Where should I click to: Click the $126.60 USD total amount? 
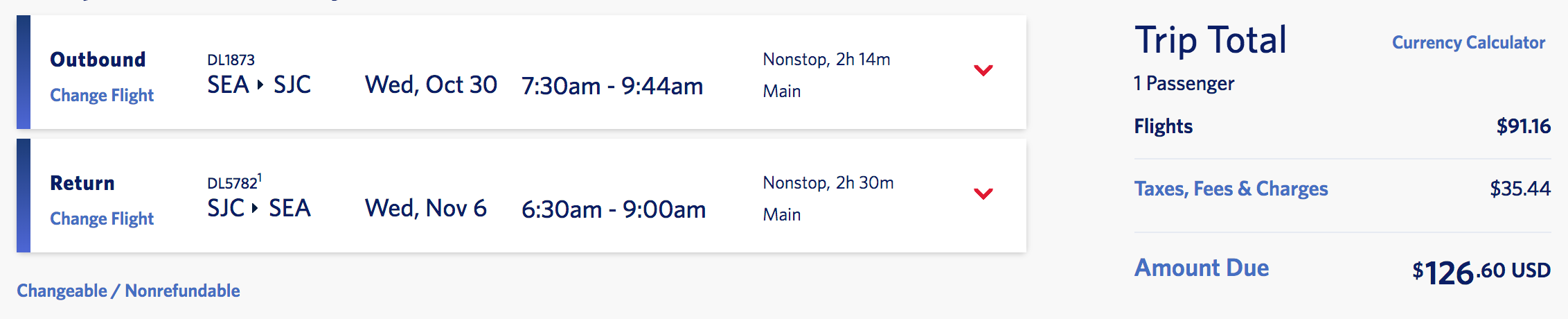click(1481, 272)
